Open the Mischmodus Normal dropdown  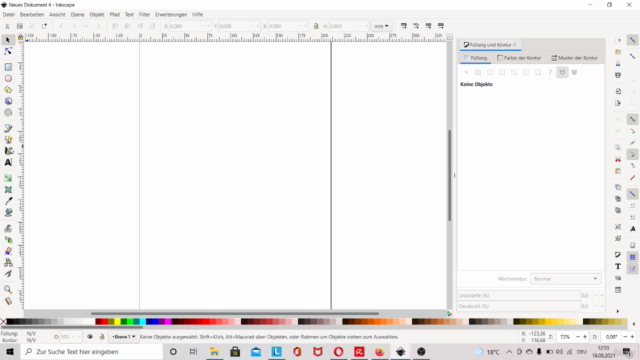click(x=566, y=279)
